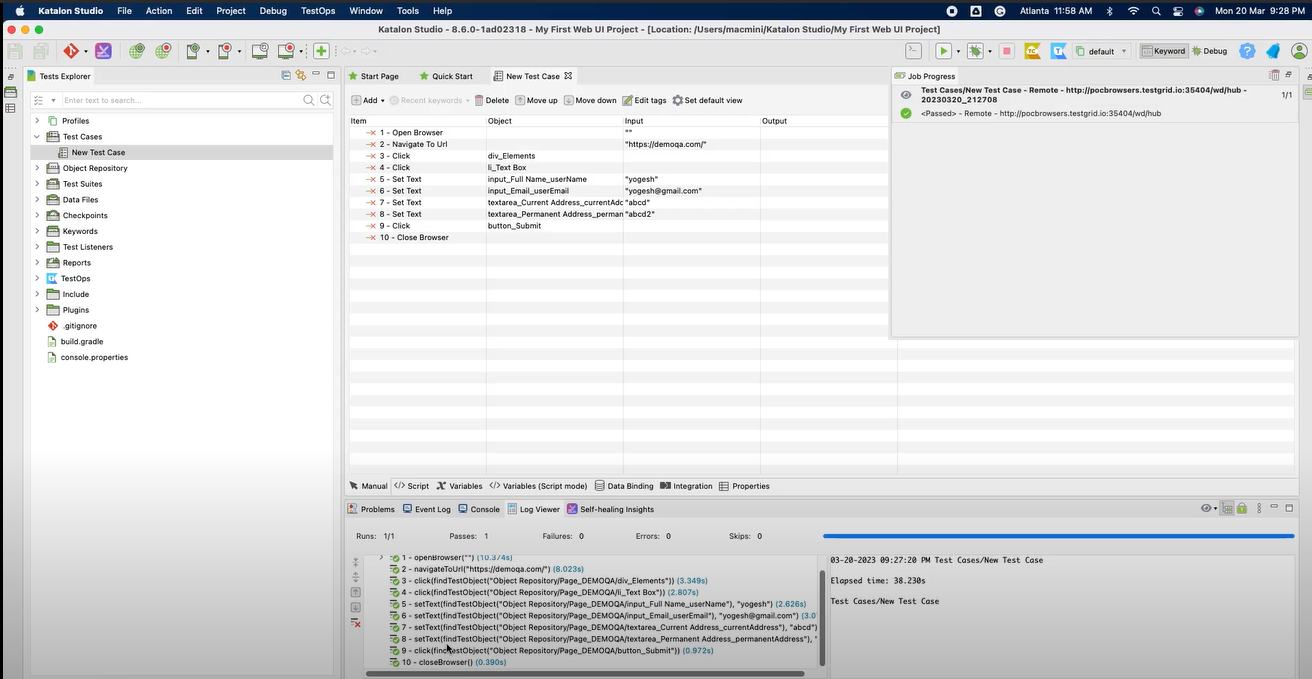The height and width of the screenshot is (679, 1312).
Task: Click the Move up button
Action: click(x=536, y=100)
